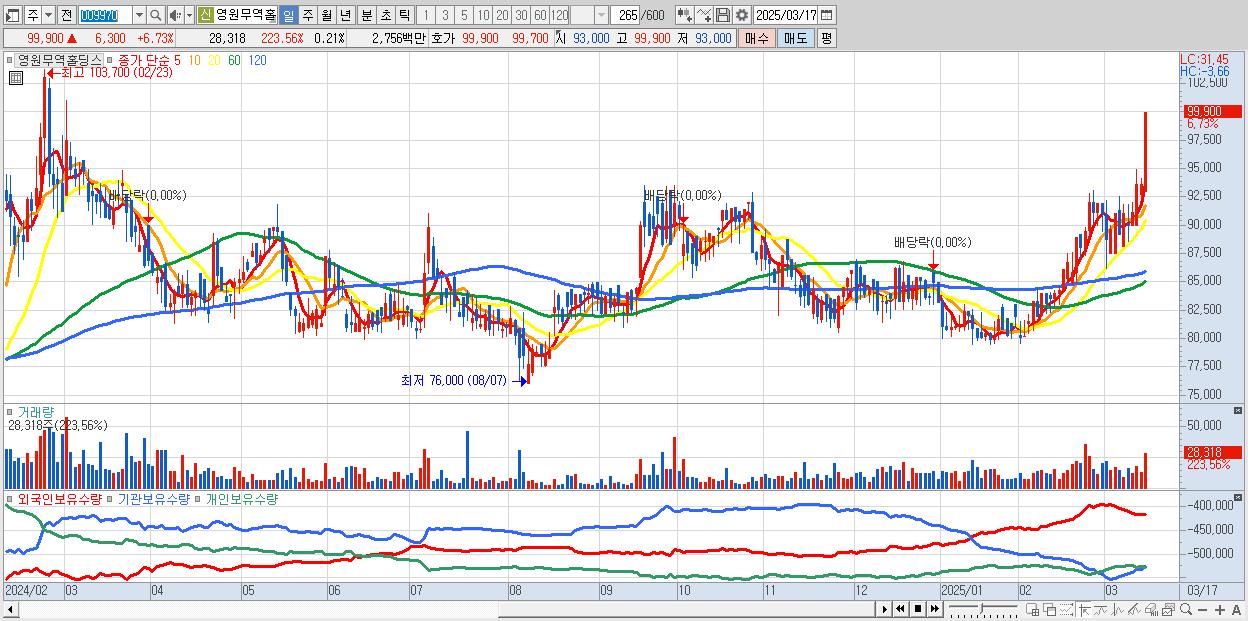This screenshot has width=1248, height=621.
Task: Open the dropdown arrow beside the speaker icon
Action: click(x=189, y=15)
